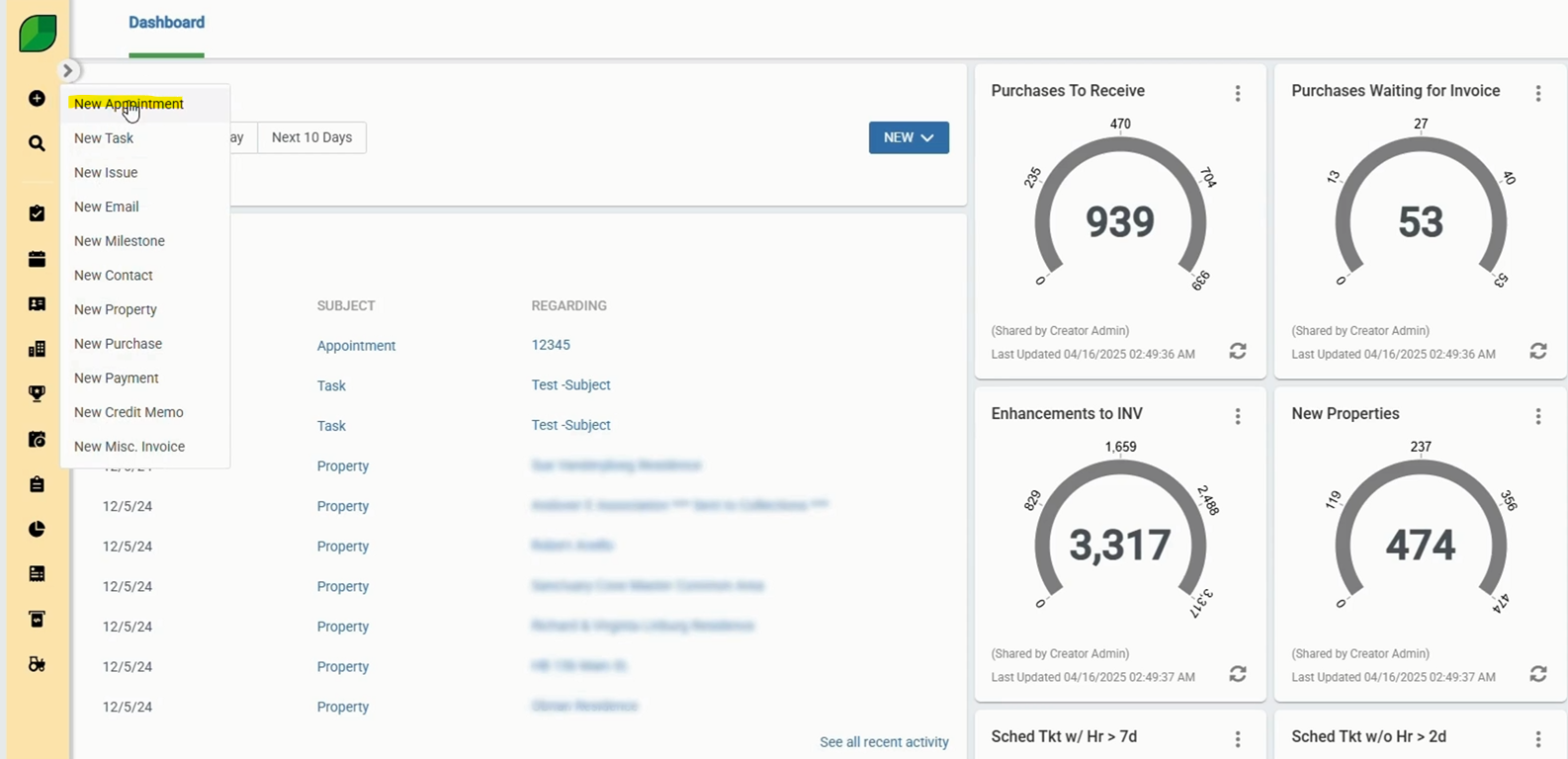This screenshot has height=759, width=1568.
Task: Choose New Credit Memo menu entry
Action: (x=145, y=412)
